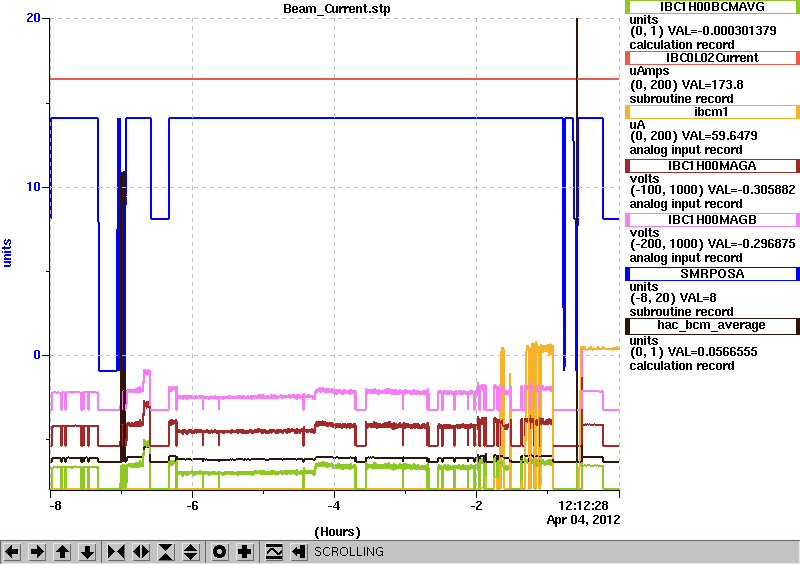Click the date Apr 04, 2012
800x564 pixels.
[584, 520]
